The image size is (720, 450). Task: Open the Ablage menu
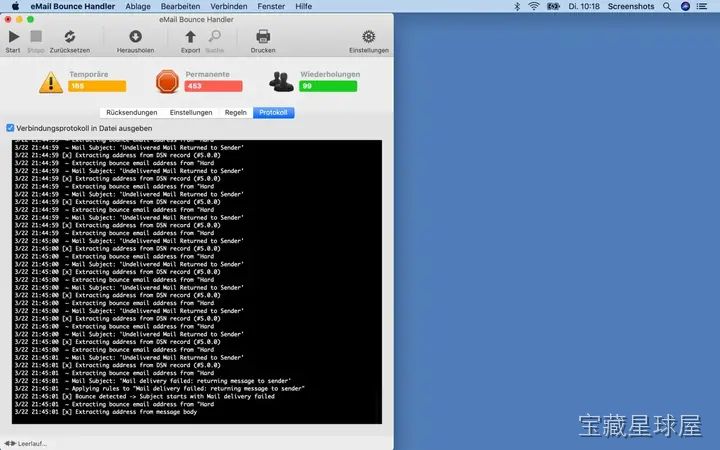tap(138, 6)
